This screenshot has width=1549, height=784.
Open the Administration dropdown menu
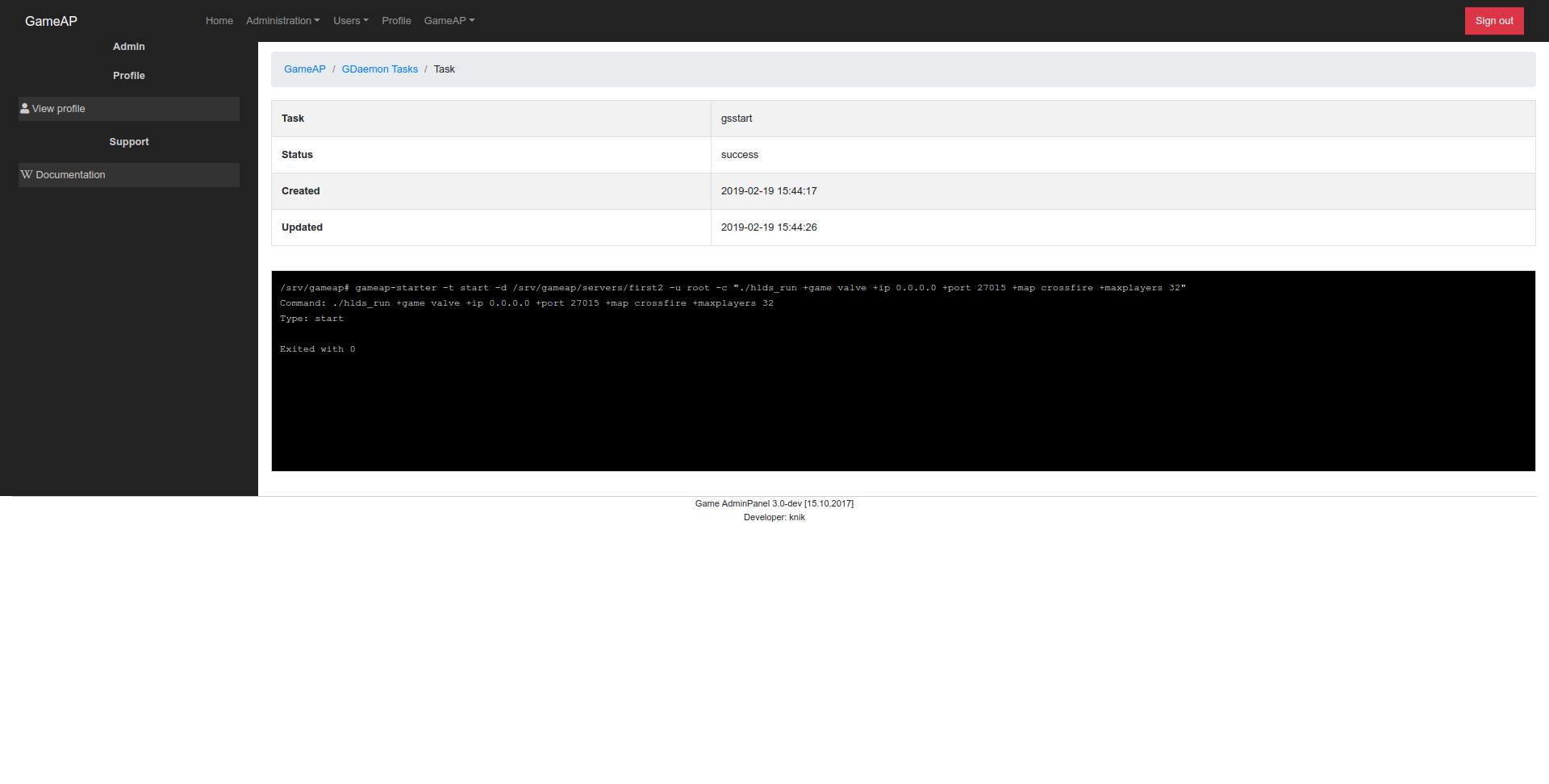pos(282,20)
